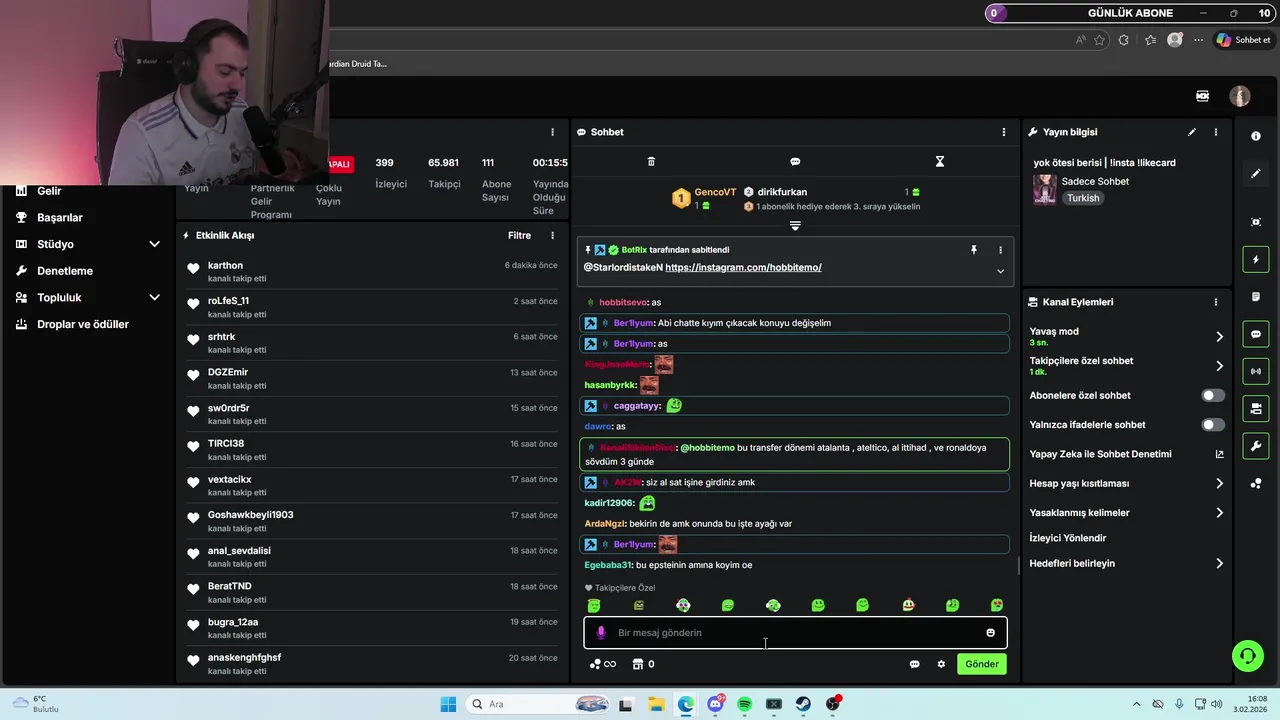Viewport: 1280px width, 720px height.
Task: Expand Yasaklanmış kelimeler options
Action: 1219,513
